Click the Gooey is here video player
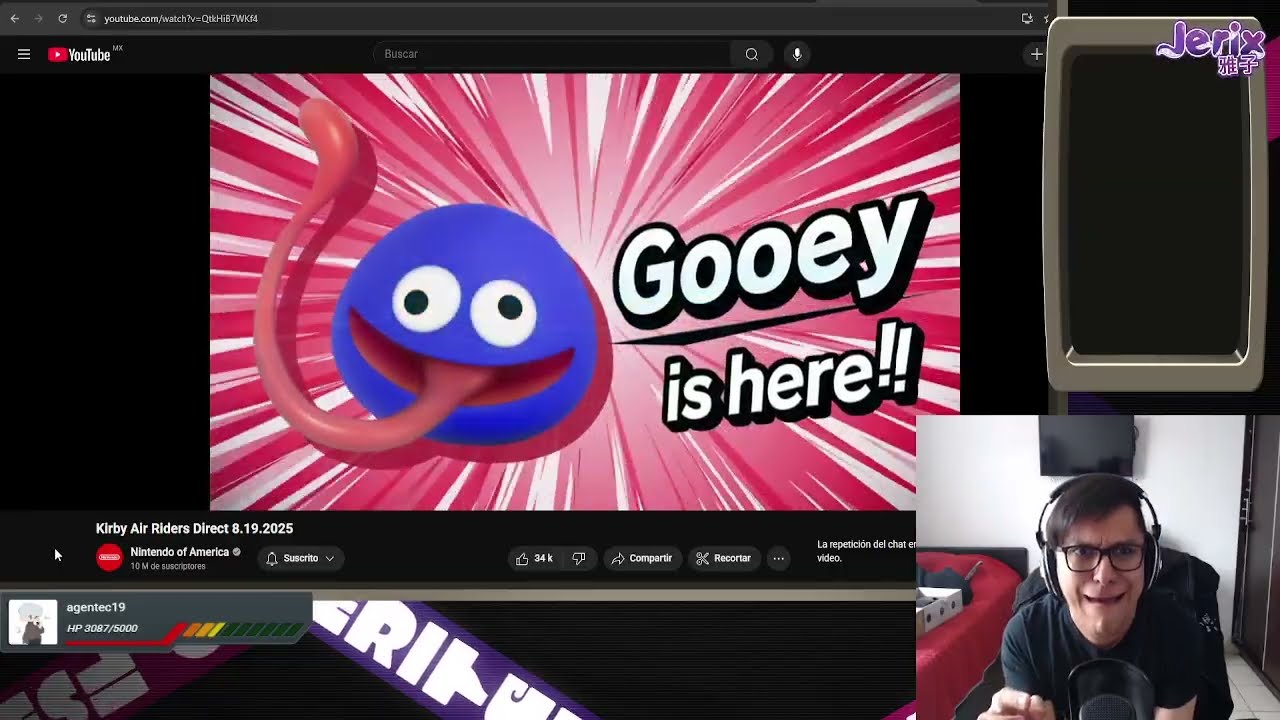 pos(584,291)
